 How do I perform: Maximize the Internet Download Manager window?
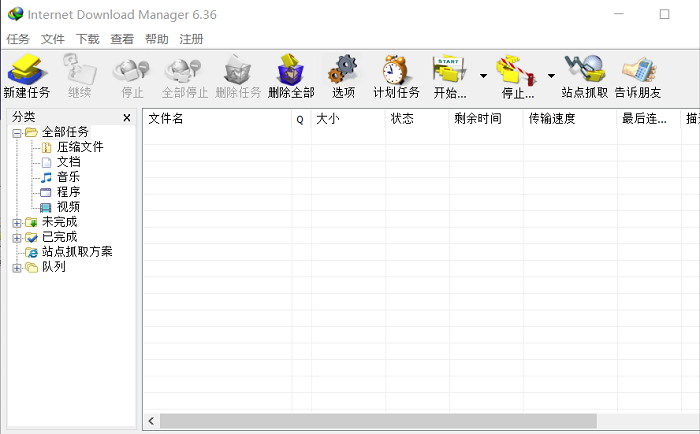pyautogui.click(x=664, y=14)
